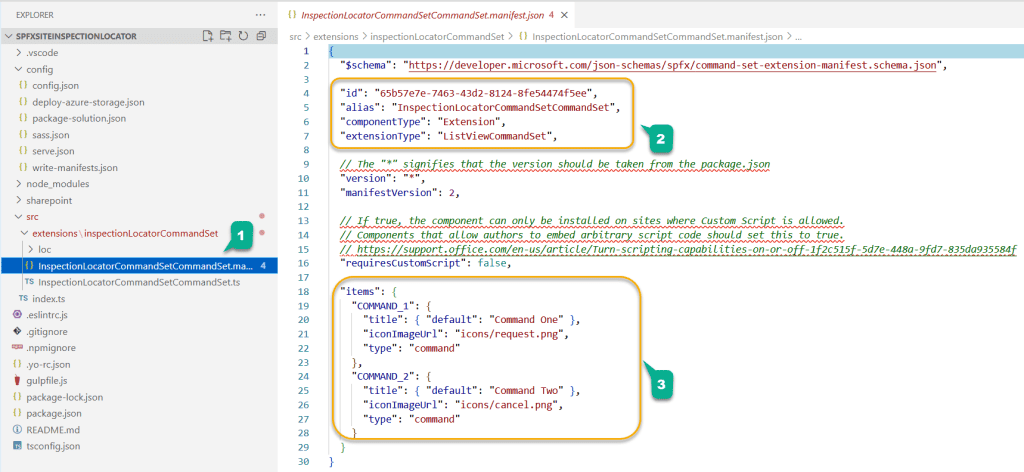Click the "id" GUID value on line 4
The height and width of the screenshot is (472, 1024).
[484, 93]
